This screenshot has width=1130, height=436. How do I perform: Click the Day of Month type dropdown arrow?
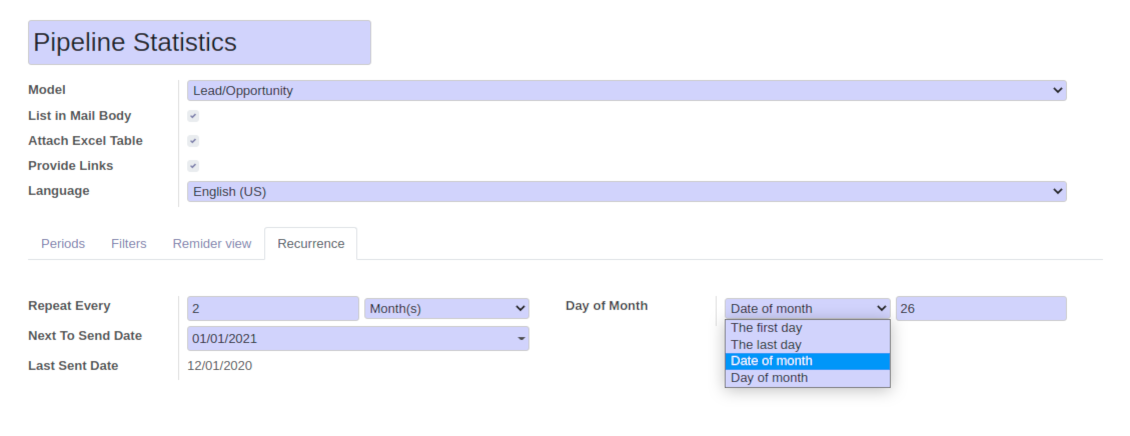pyautogui.click(x=881, y=309)
